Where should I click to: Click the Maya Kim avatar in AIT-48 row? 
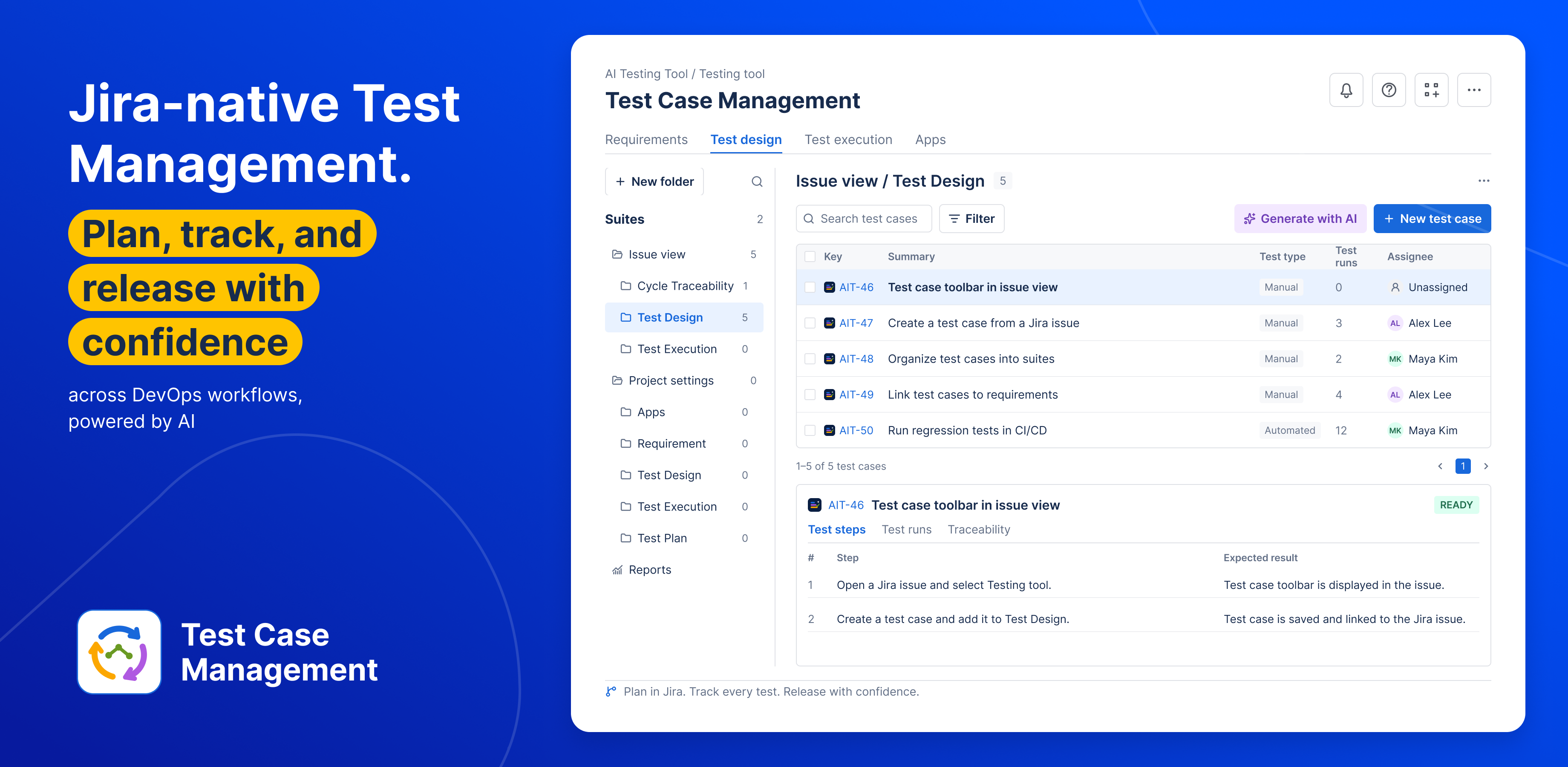tap(1395, 359)
